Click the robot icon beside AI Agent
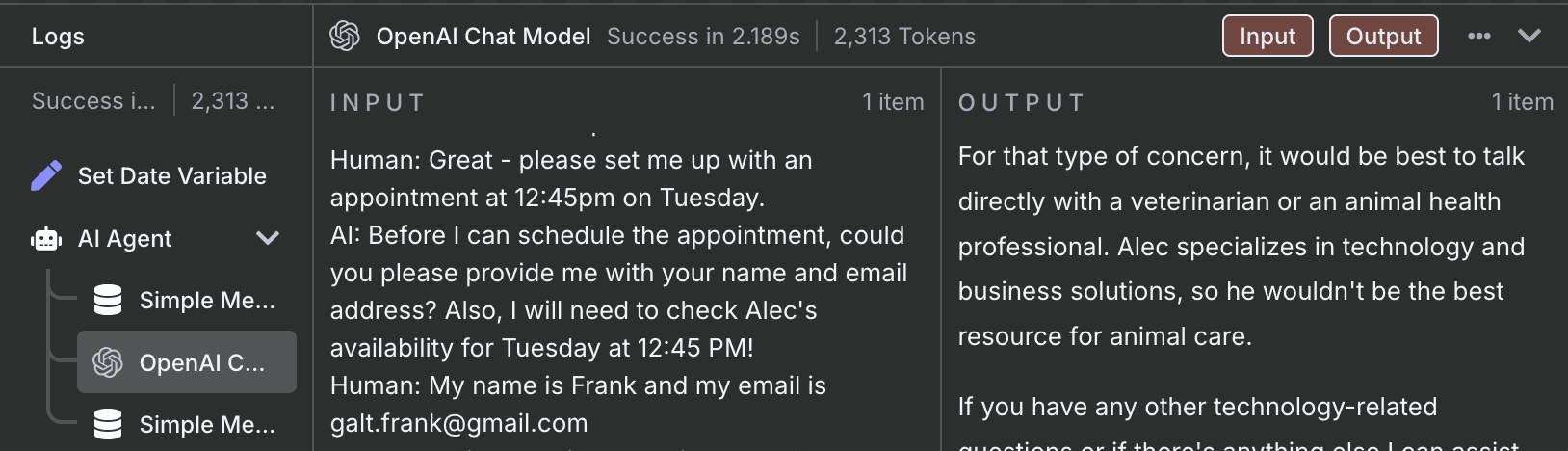The width and height of the screenshot is (1568, 451). 46,238
